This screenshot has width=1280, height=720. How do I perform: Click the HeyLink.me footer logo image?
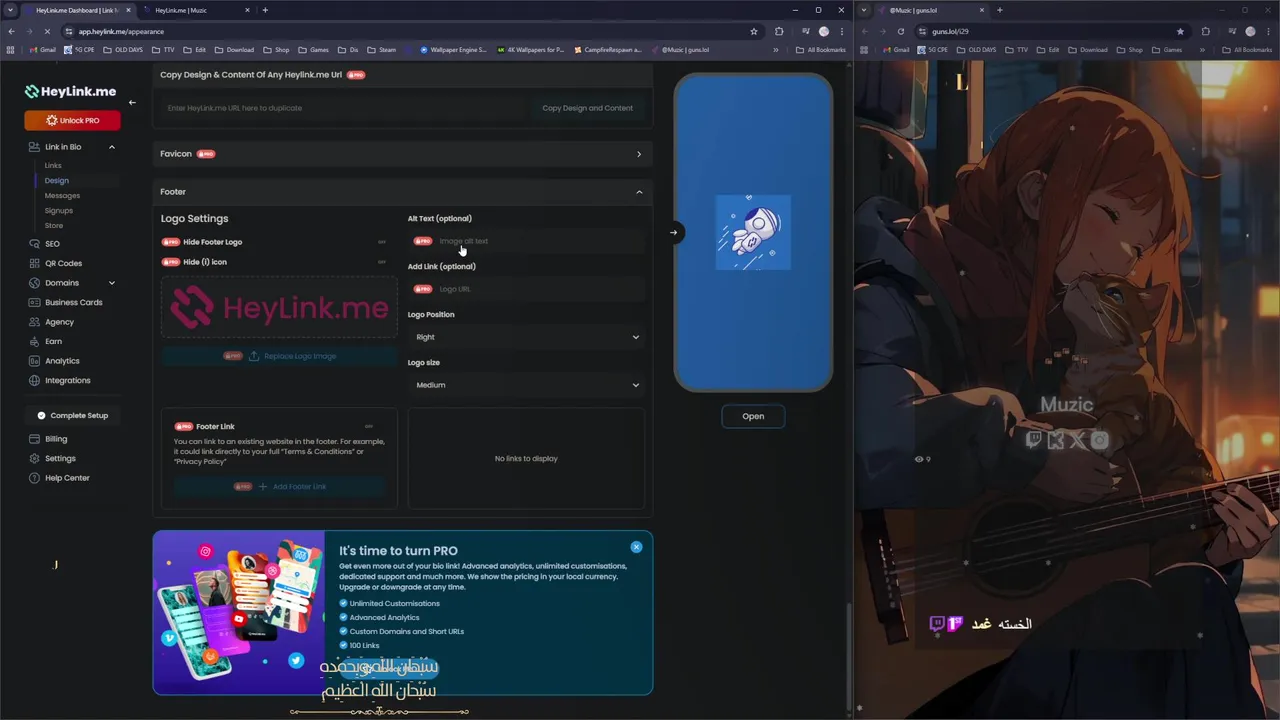pyautogui.click(x=279, y=307)
